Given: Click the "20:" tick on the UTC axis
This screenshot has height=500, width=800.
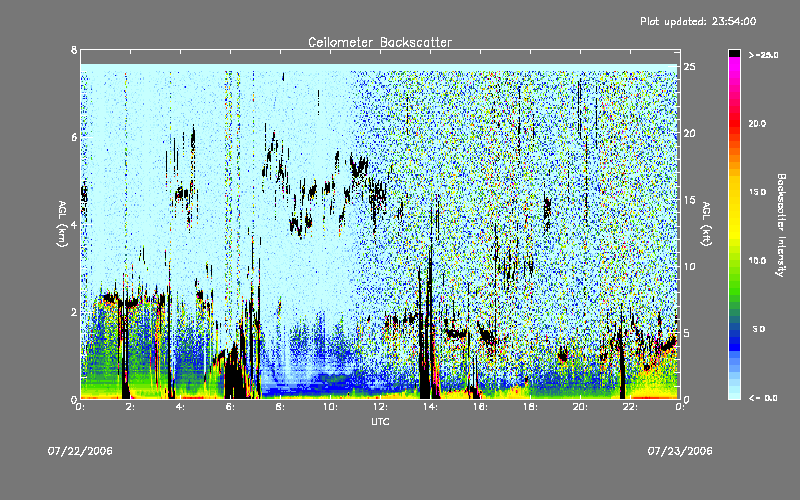Looking at the screenshot, I should [581, 407].
